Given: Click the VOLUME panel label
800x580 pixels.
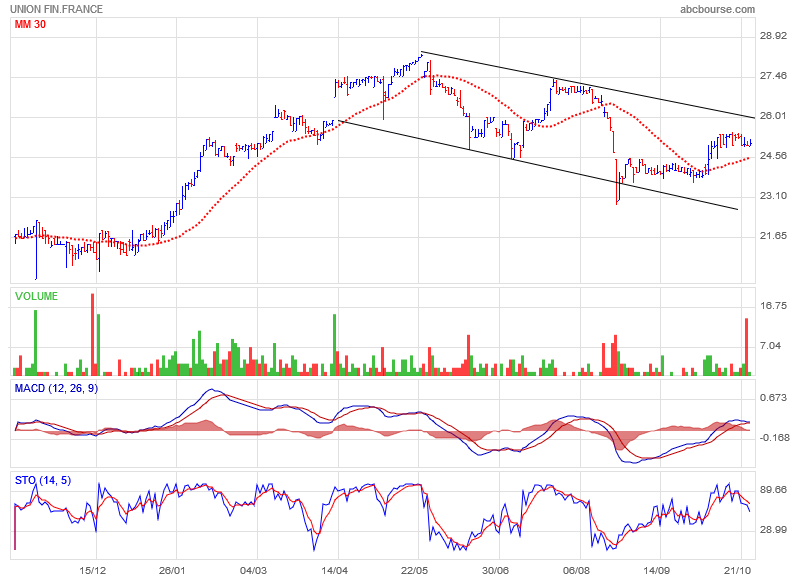Looking at the screenshot, I should point(36,296).
